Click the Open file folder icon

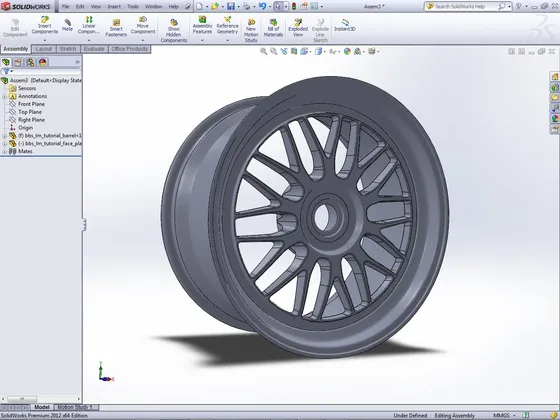215,6
